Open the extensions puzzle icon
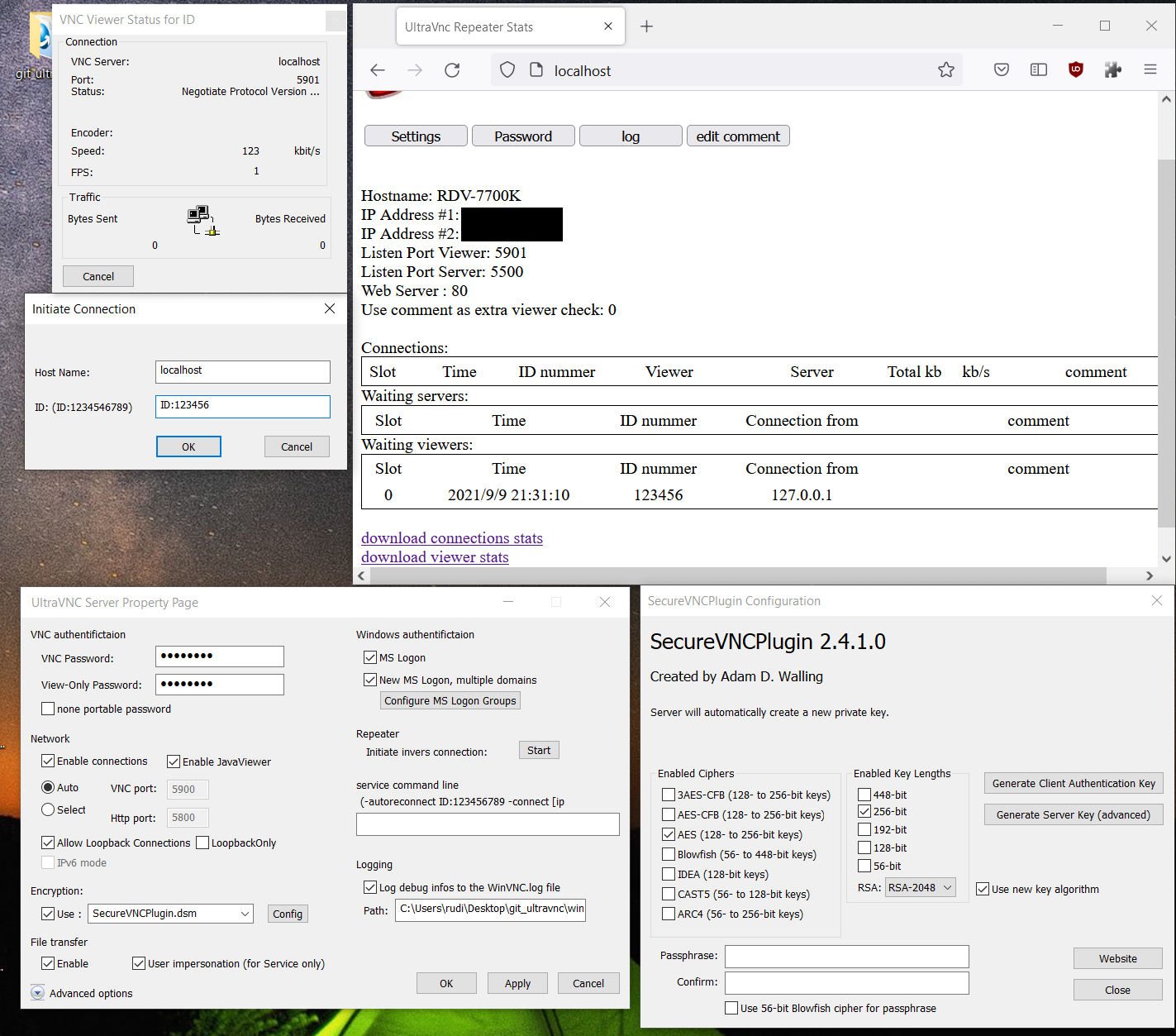 (x=1113, y=70)
